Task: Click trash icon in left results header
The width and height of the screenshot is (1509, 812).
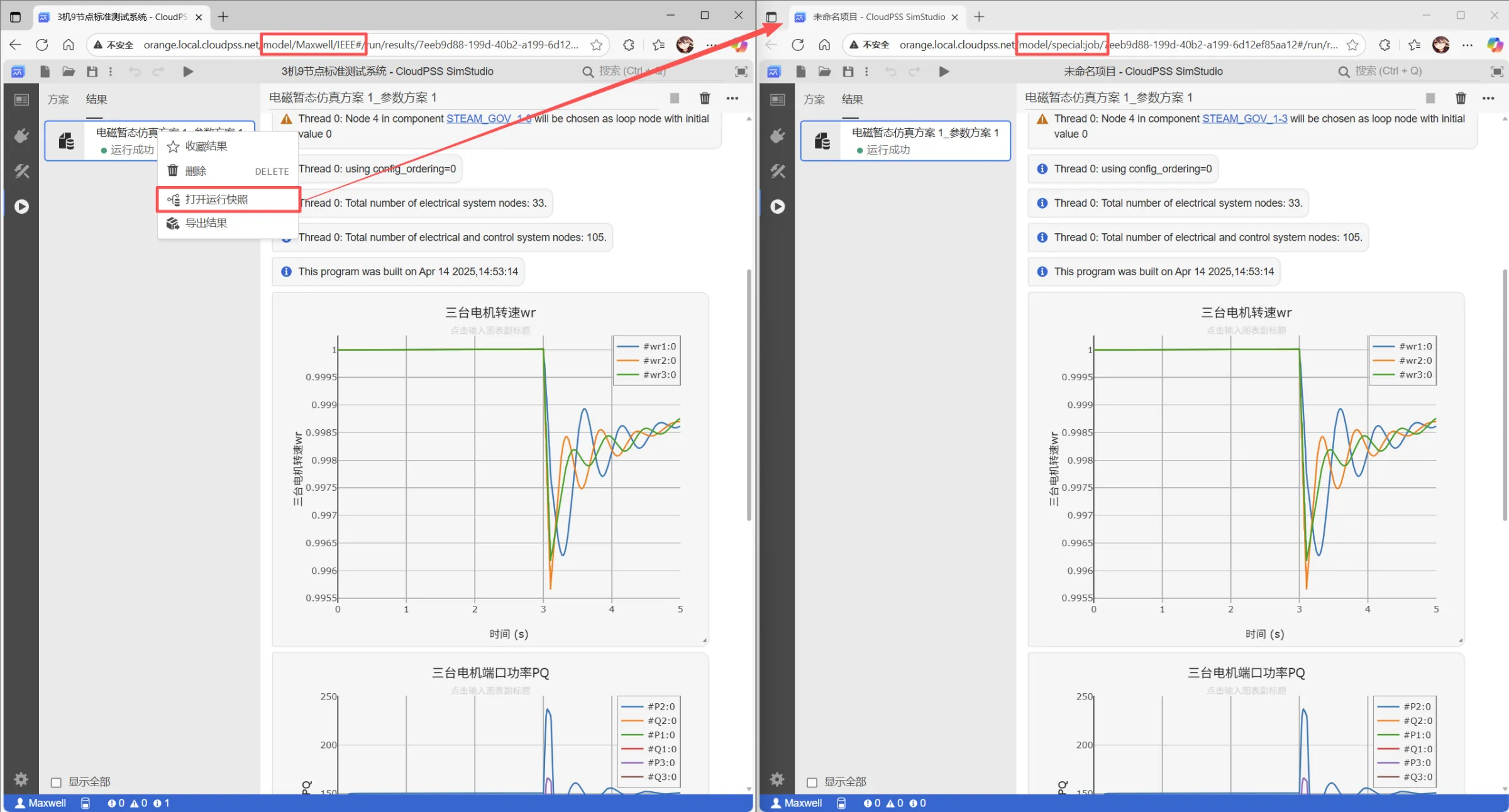Action: click(x=705, y=98)
